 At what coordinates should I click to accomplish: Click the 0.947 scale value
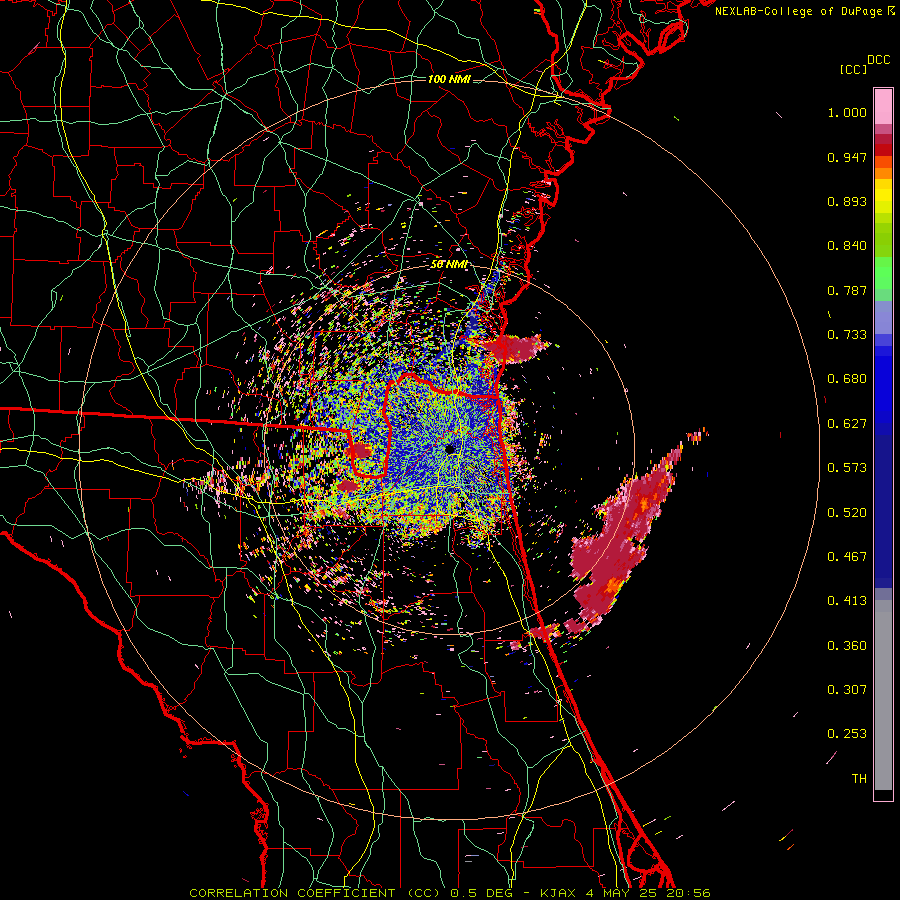tap(847, 157)
